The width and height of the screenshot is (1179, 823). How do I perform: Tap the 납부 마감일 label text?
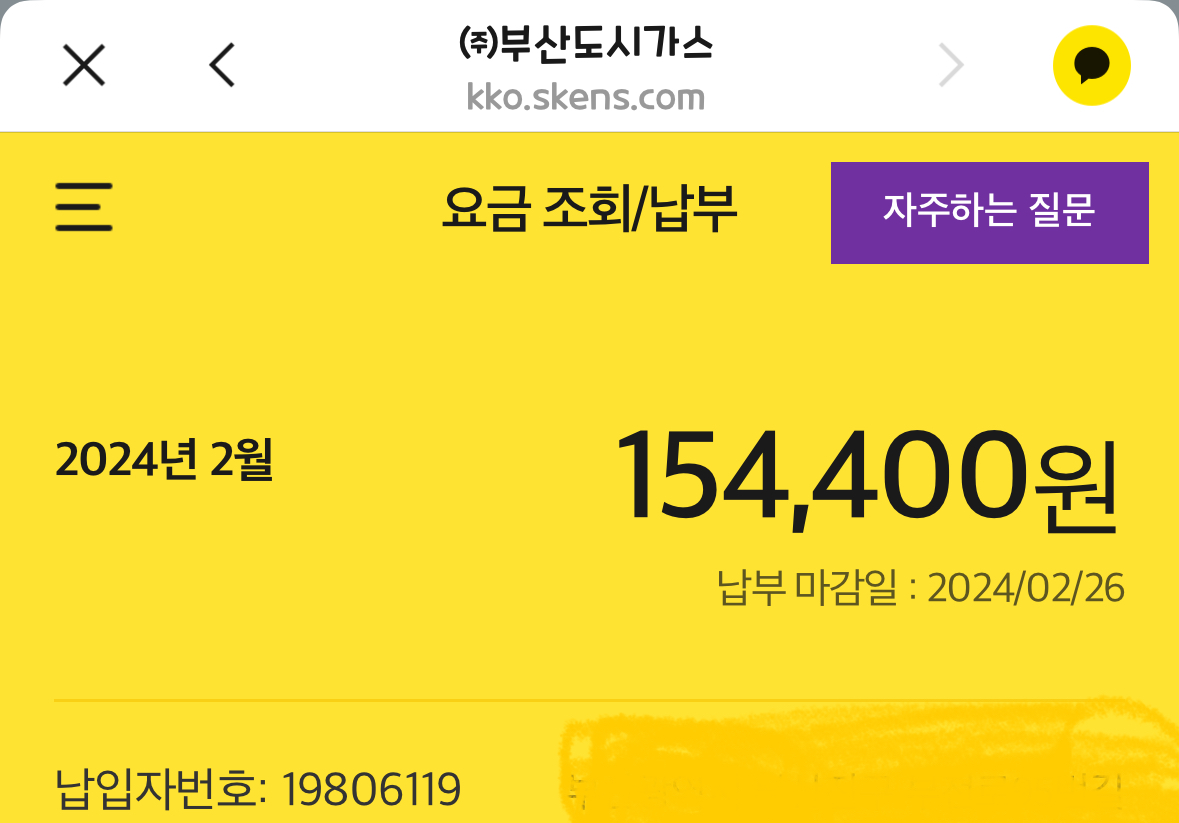point(808,588)
